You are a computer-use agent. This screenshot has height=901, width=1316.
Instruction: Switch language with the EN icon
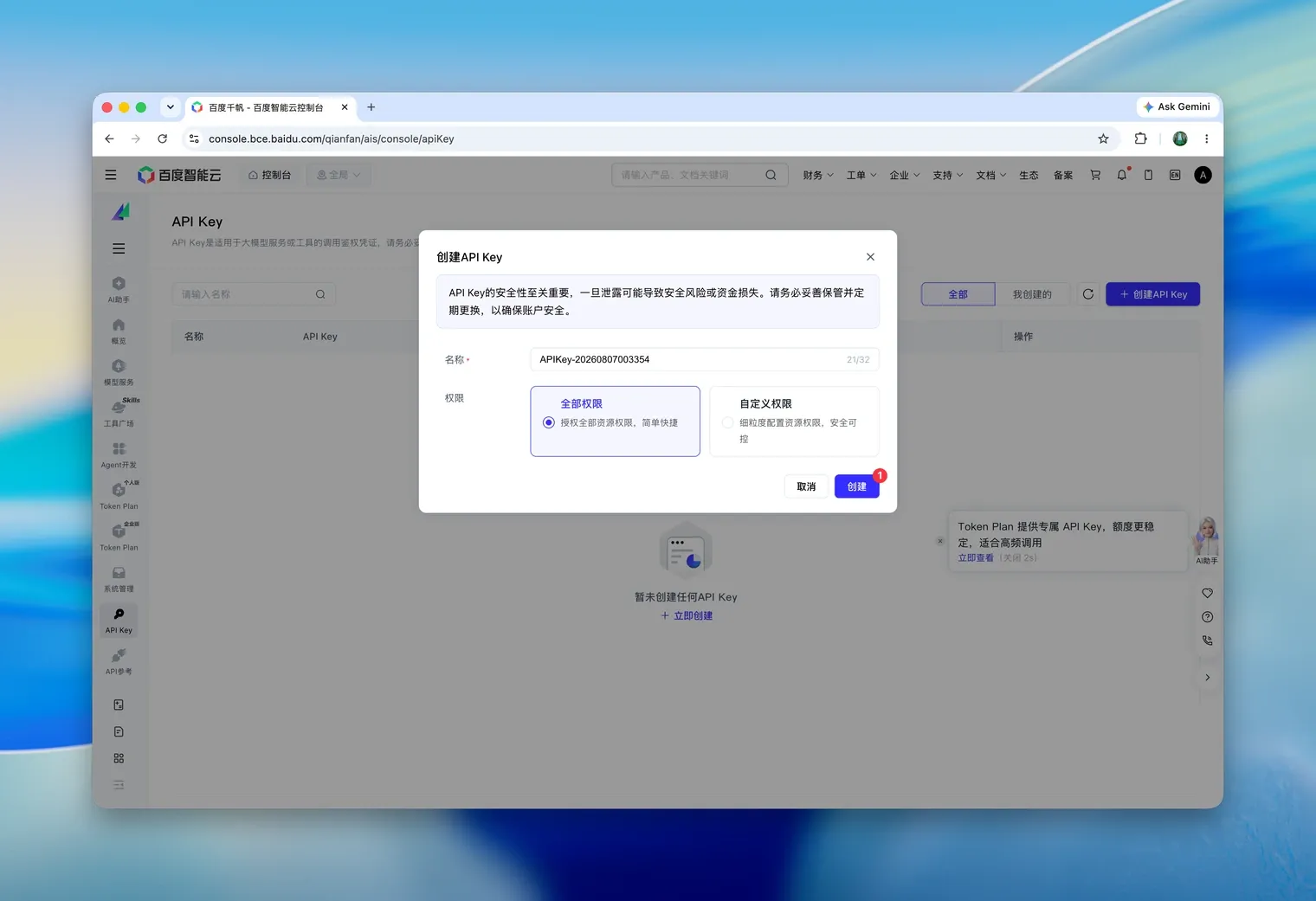[1175, 175]
